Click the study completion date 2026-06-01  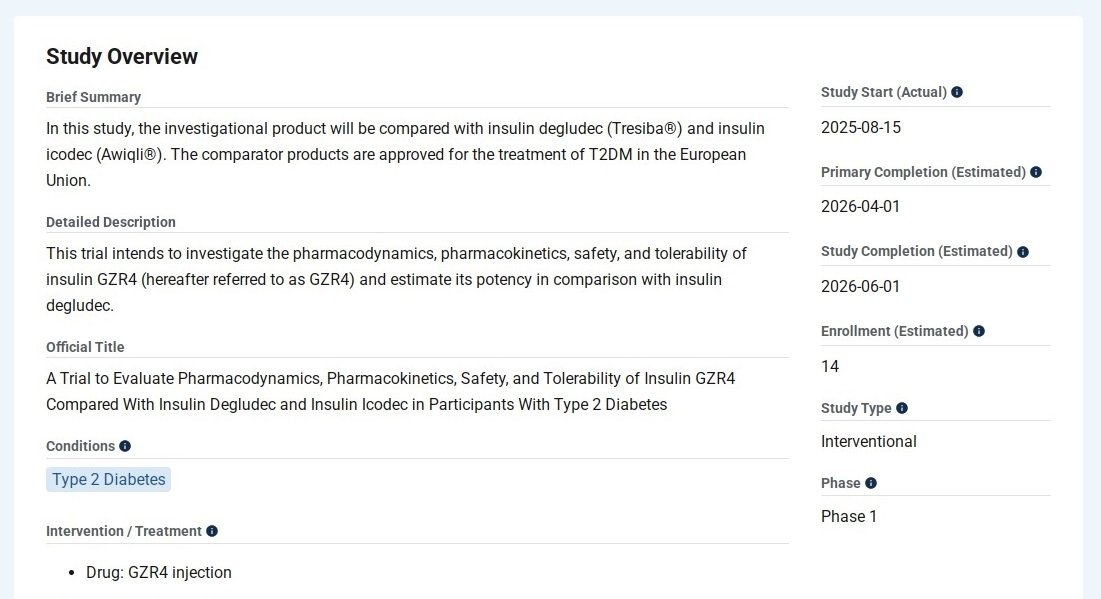click(861, 287)
